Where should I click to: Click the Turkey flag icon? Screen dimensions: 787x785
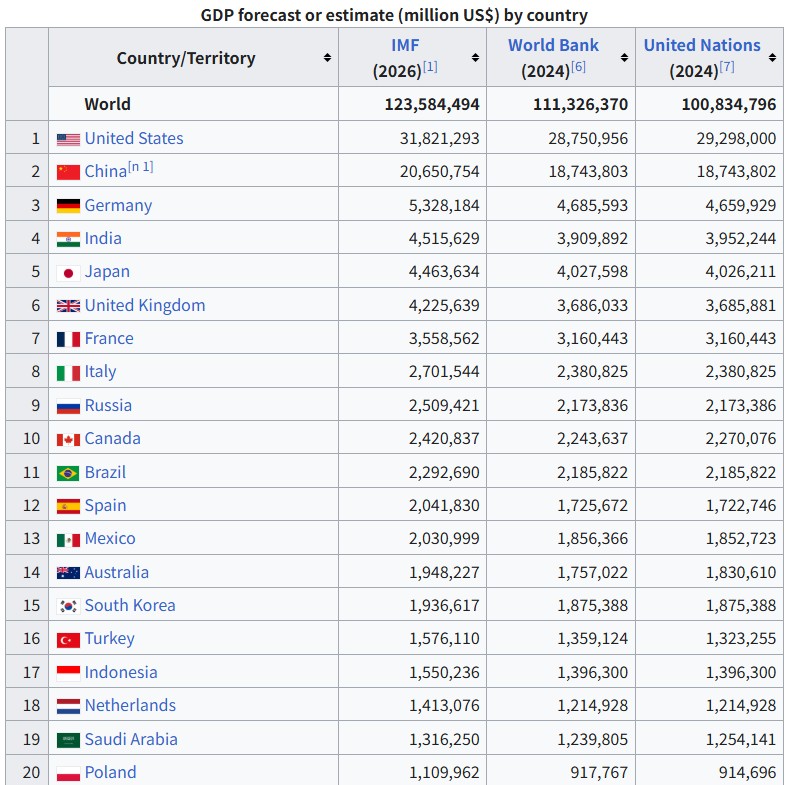[68, 639]
